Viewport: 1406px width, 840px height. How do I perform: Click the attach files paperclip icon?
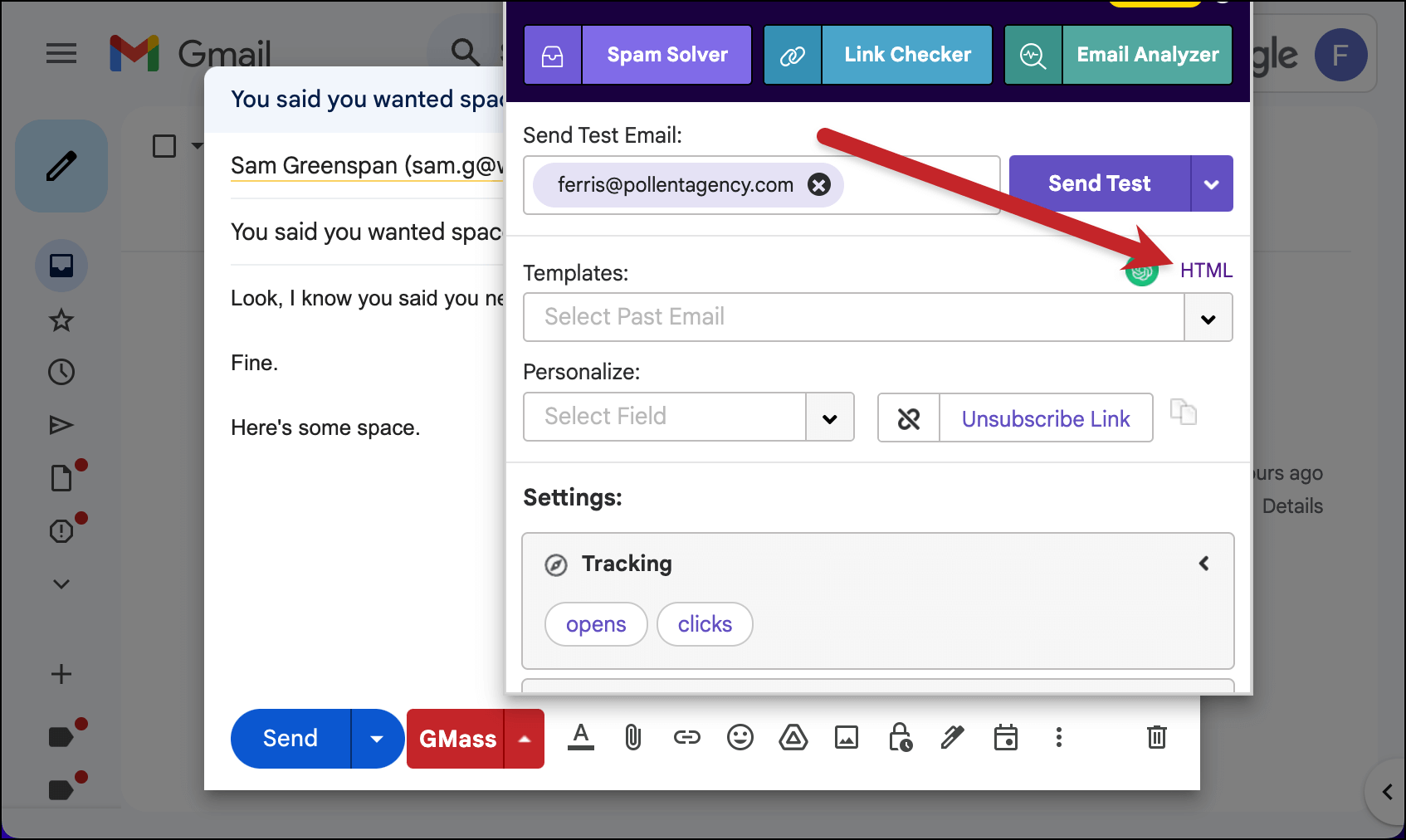click(633, 737)
